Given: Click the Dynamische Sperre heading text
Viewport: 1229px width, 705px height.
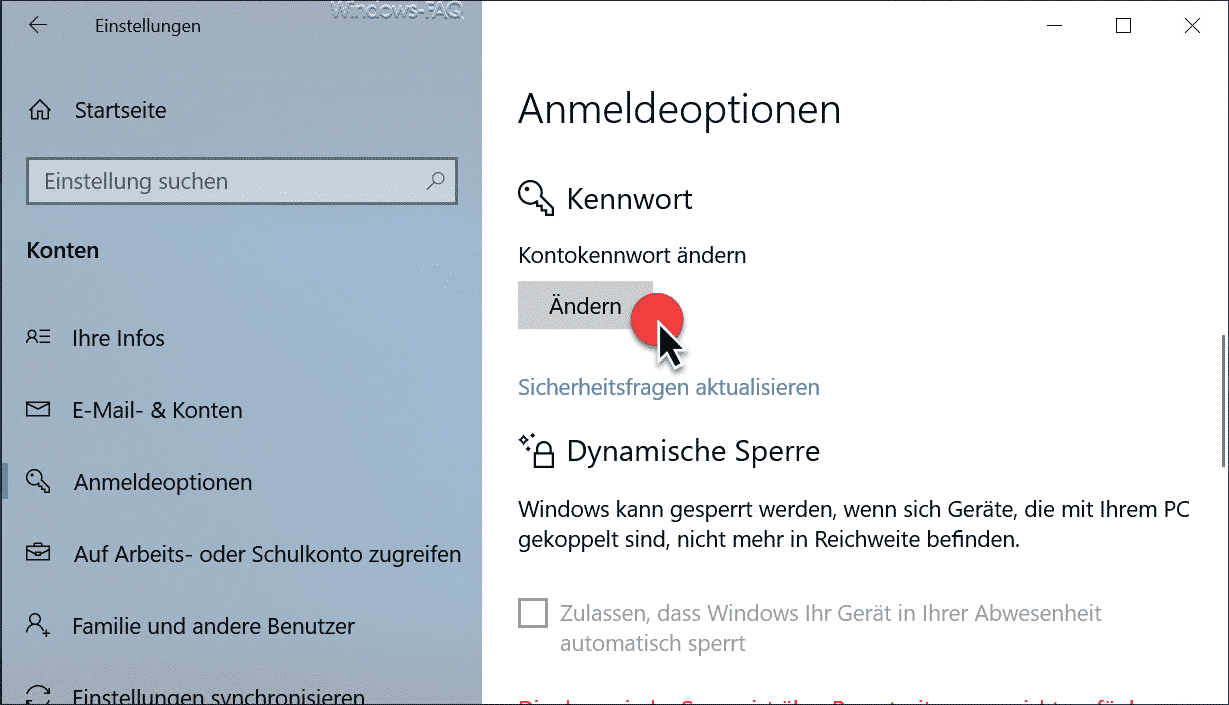Looking at the screenshot, I should (x=693, y=451).
